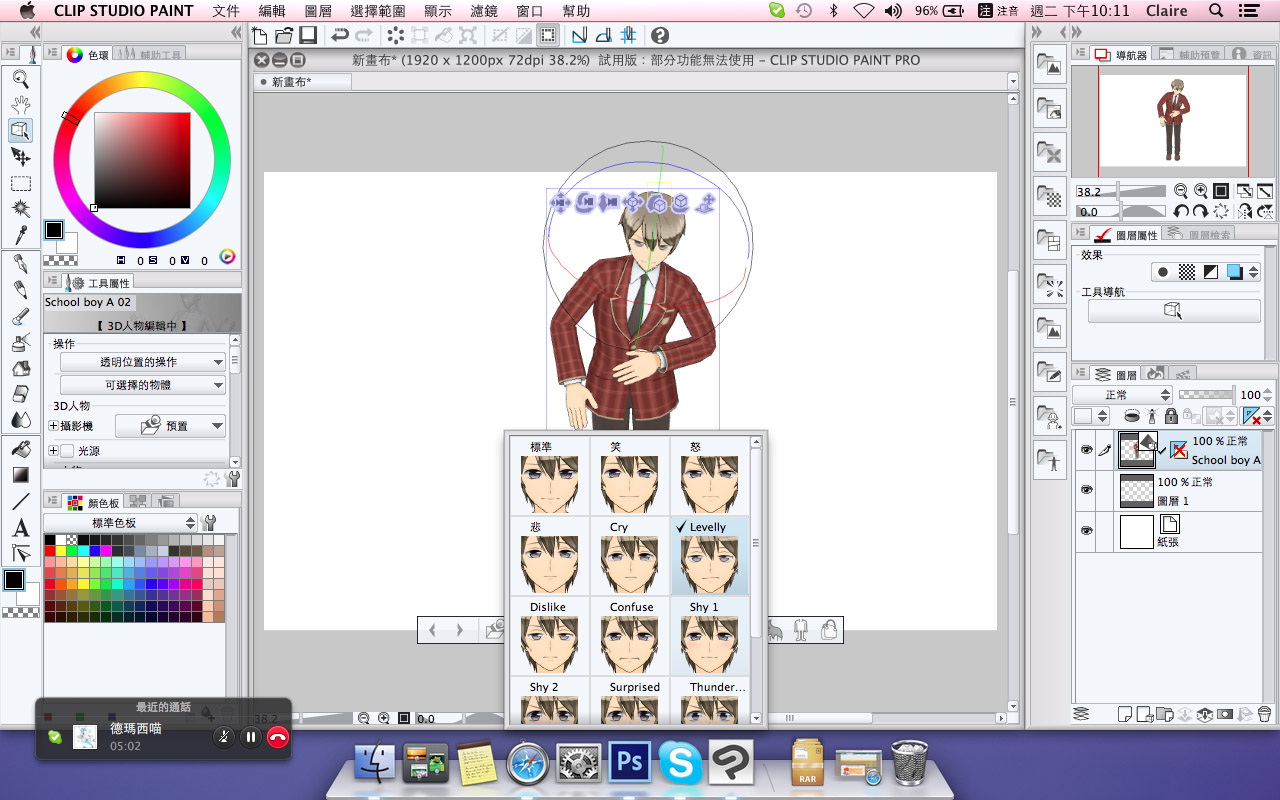This screenshot has height=800, width=1280.
Task: Select the camera pan icon above the 3D model
Action: (561, 201)
